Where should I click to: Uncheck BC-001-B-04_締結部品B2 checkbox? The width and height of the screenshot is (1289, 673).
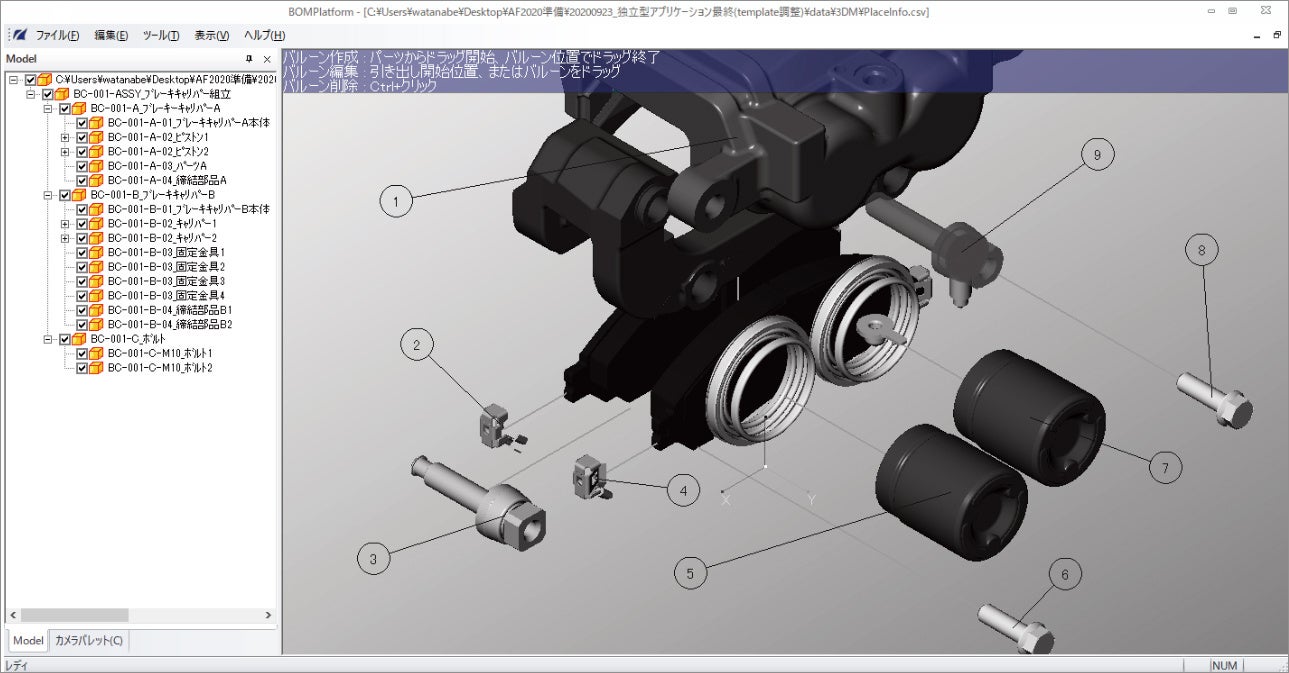click(x=82, y=325)
